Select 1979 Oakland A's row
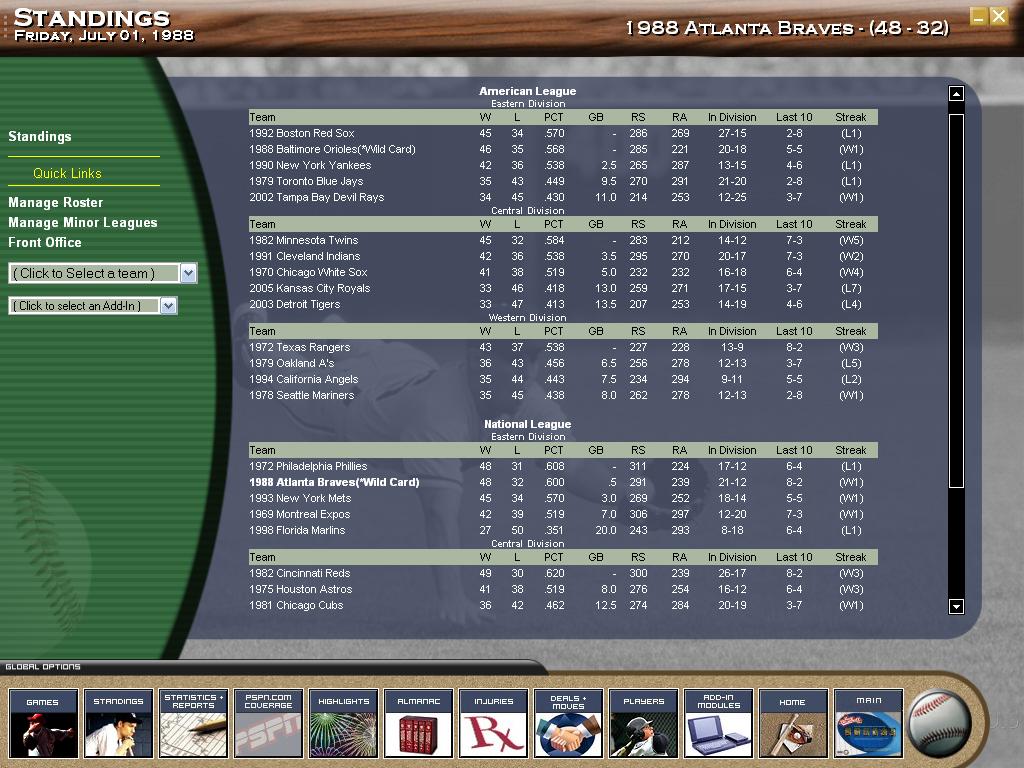This screenshot has width=1024, height=768. click(x=563, y=363)
